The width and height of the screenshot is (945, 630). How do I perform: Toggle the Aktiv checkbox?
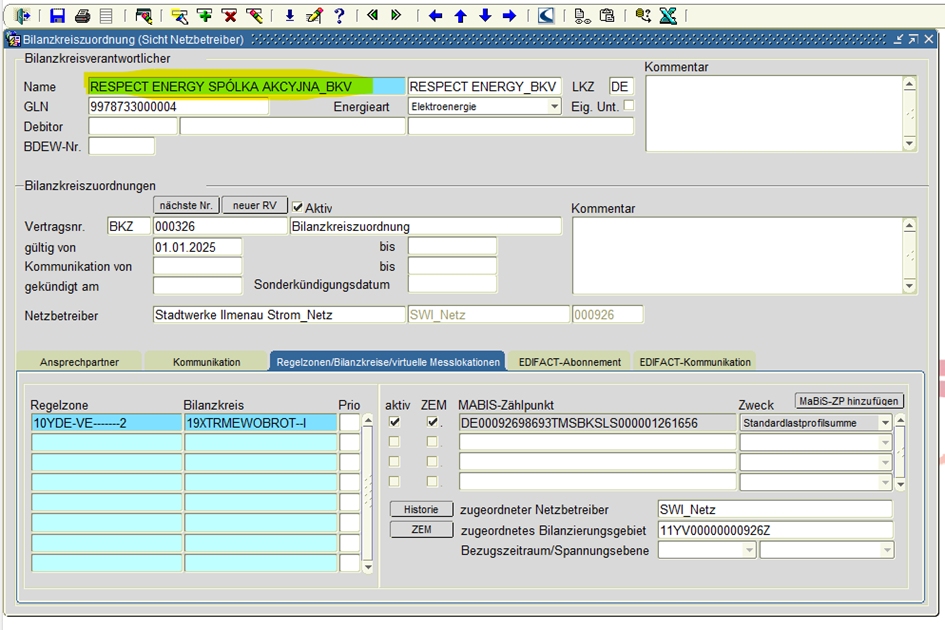tap(298, 207)
